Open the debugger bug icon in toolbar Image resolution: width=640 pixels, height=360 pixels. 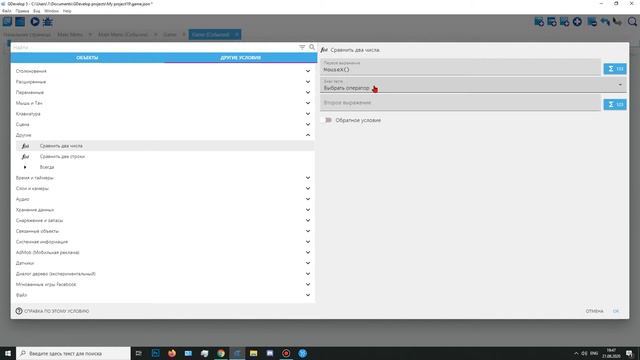(48, 22)
